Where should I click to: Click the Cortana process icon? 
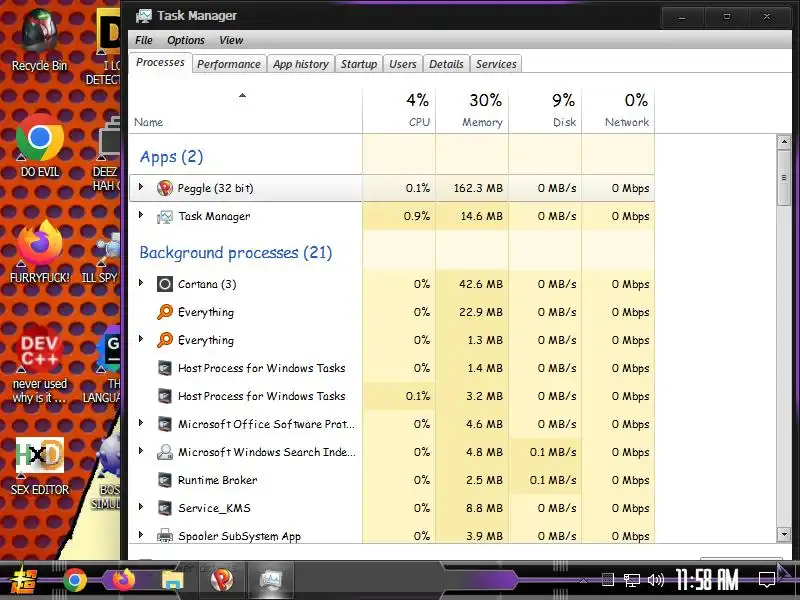click(x=165, y=284)
